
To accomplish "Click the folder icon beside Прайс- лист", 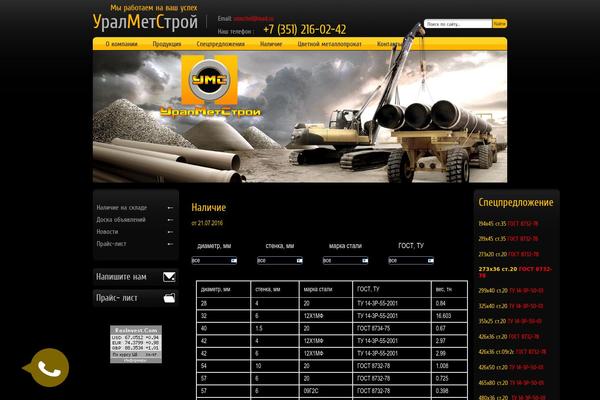I will click(170, 298).
